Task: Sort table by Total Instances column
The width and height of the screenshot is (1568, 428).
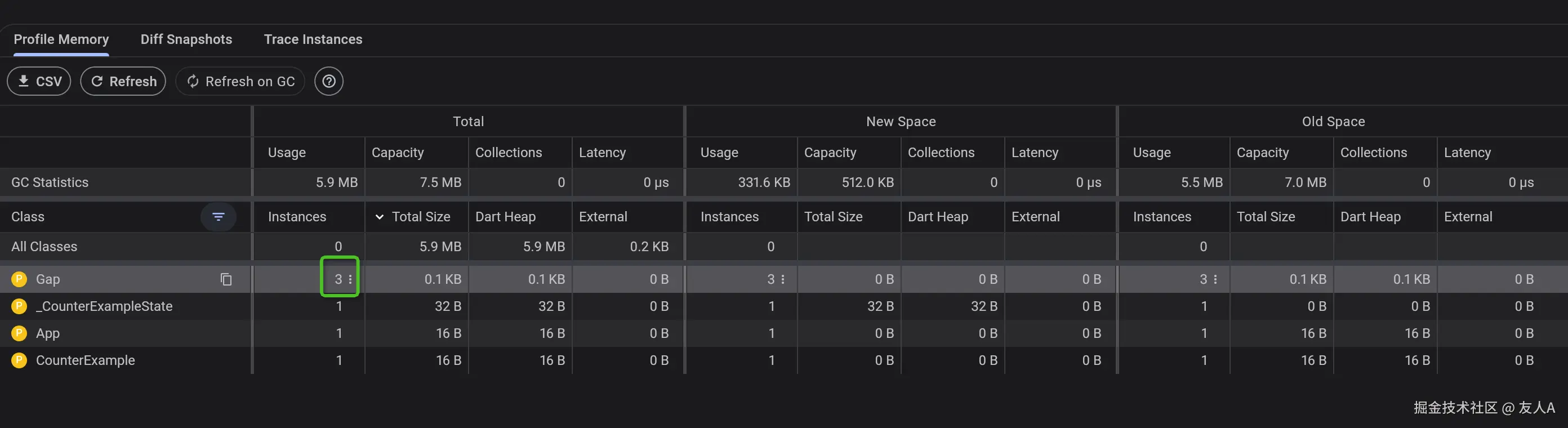Action: [x=297, y=217]
